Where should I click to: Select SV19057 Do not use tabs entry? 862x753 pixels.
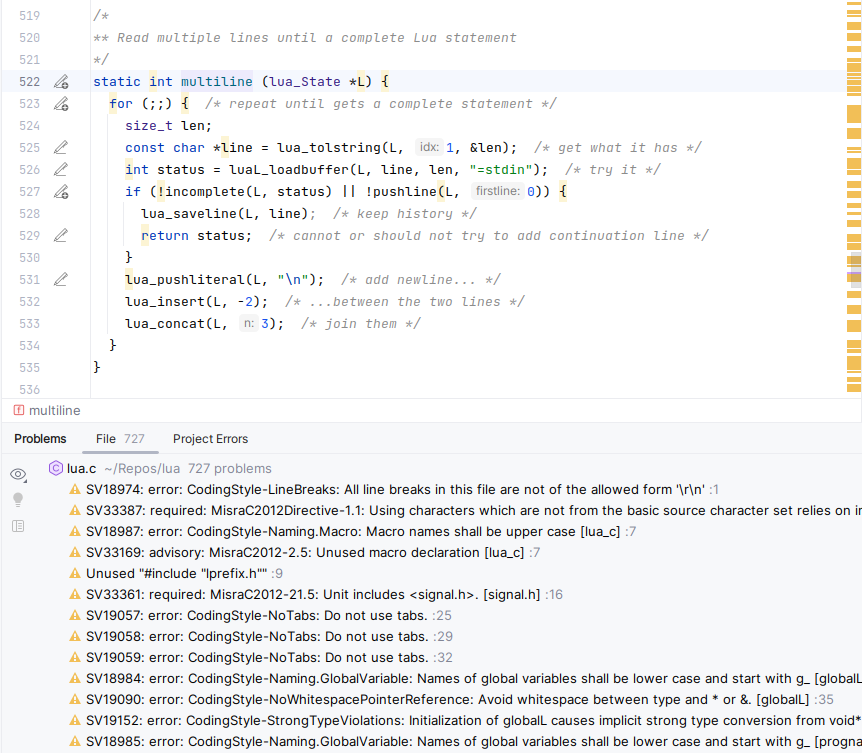click(x=260, y=616)
